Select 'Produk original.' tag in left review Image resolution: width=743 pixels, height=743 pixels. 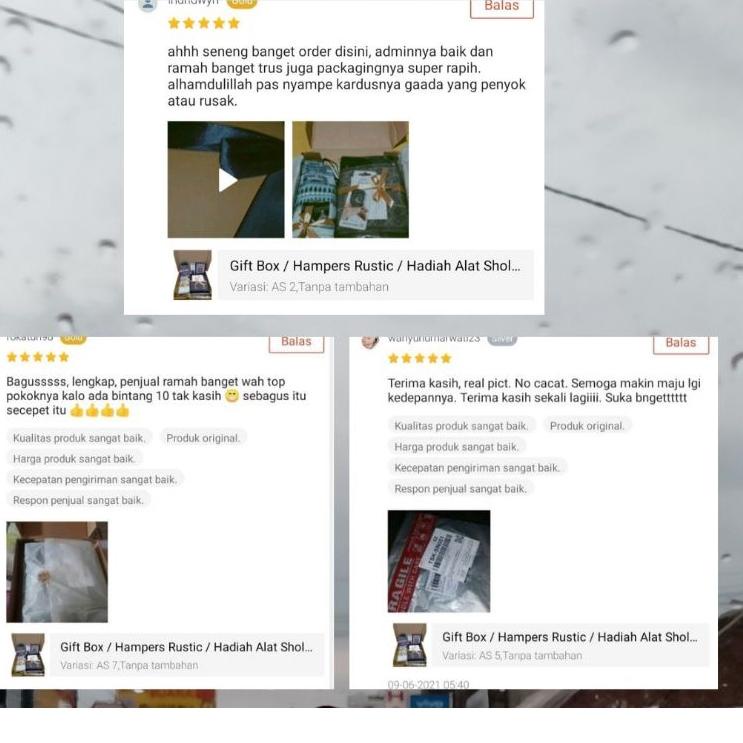point(203,438)
